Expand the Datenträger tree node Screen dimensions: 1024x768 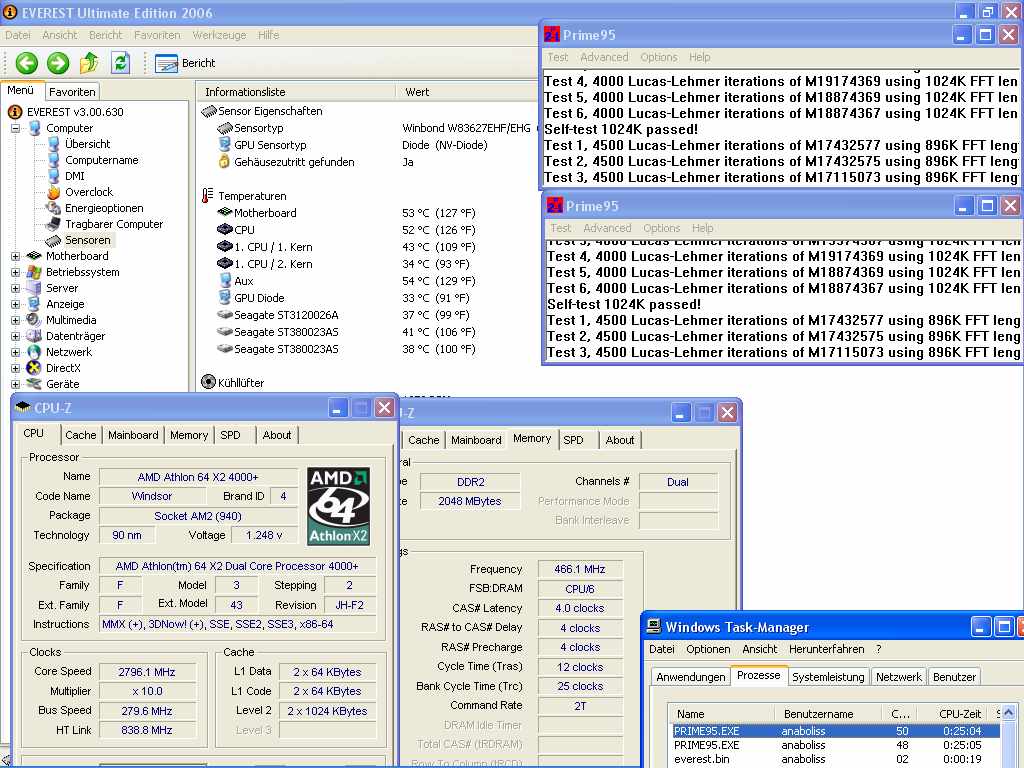coord(15,336)
